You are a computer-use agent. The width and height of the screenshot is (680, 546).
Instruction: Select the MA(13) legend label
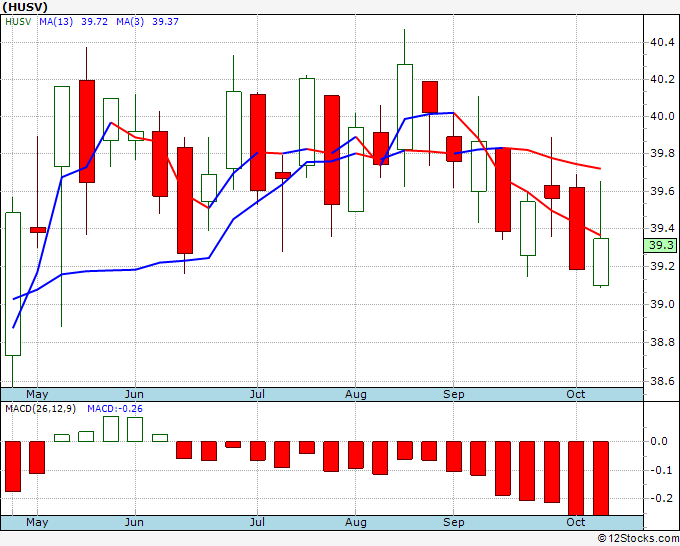click(56, 22)
